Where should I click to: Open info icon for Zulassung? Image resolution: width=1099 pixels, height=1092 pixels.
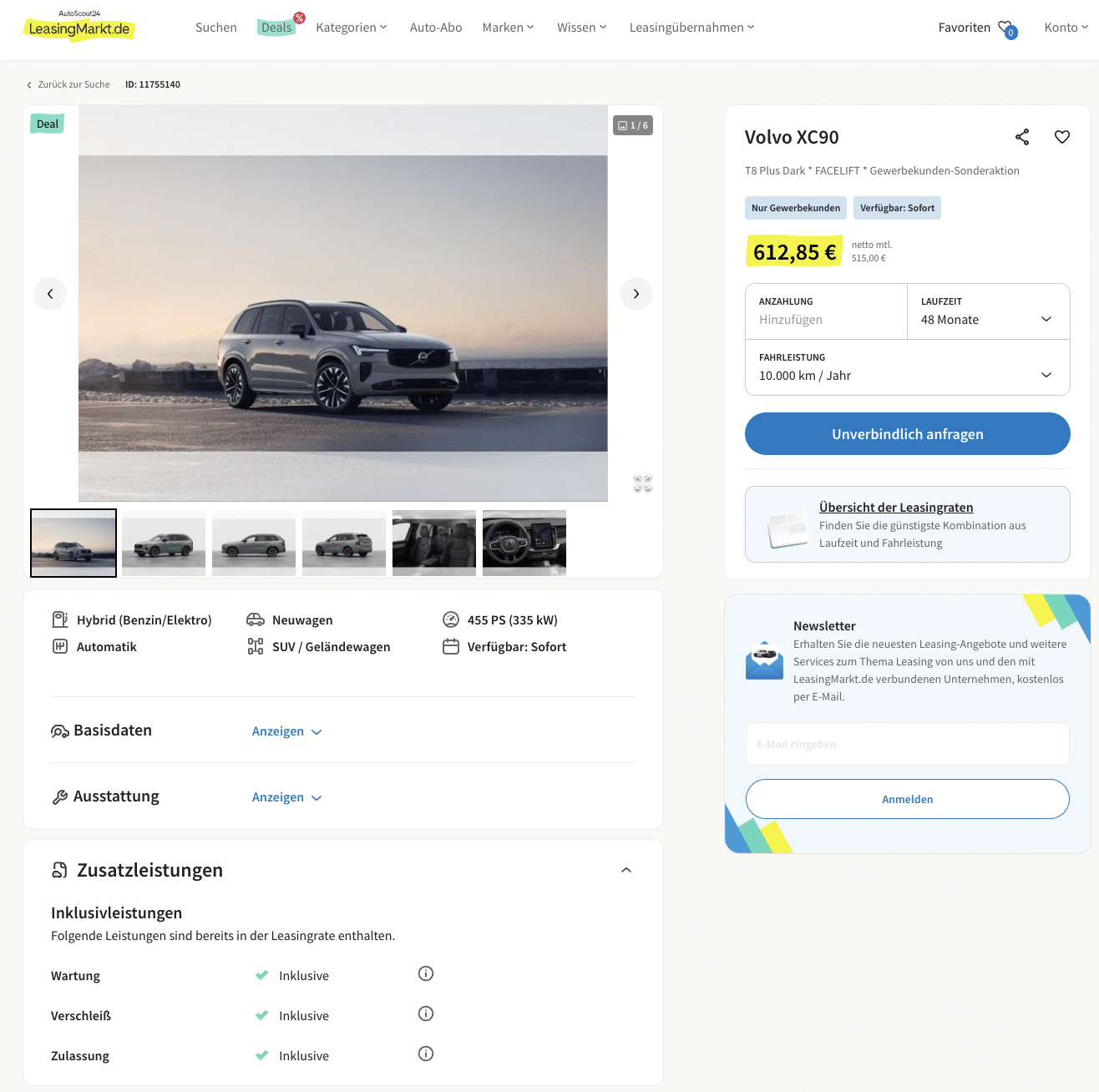click(426, 1054)
